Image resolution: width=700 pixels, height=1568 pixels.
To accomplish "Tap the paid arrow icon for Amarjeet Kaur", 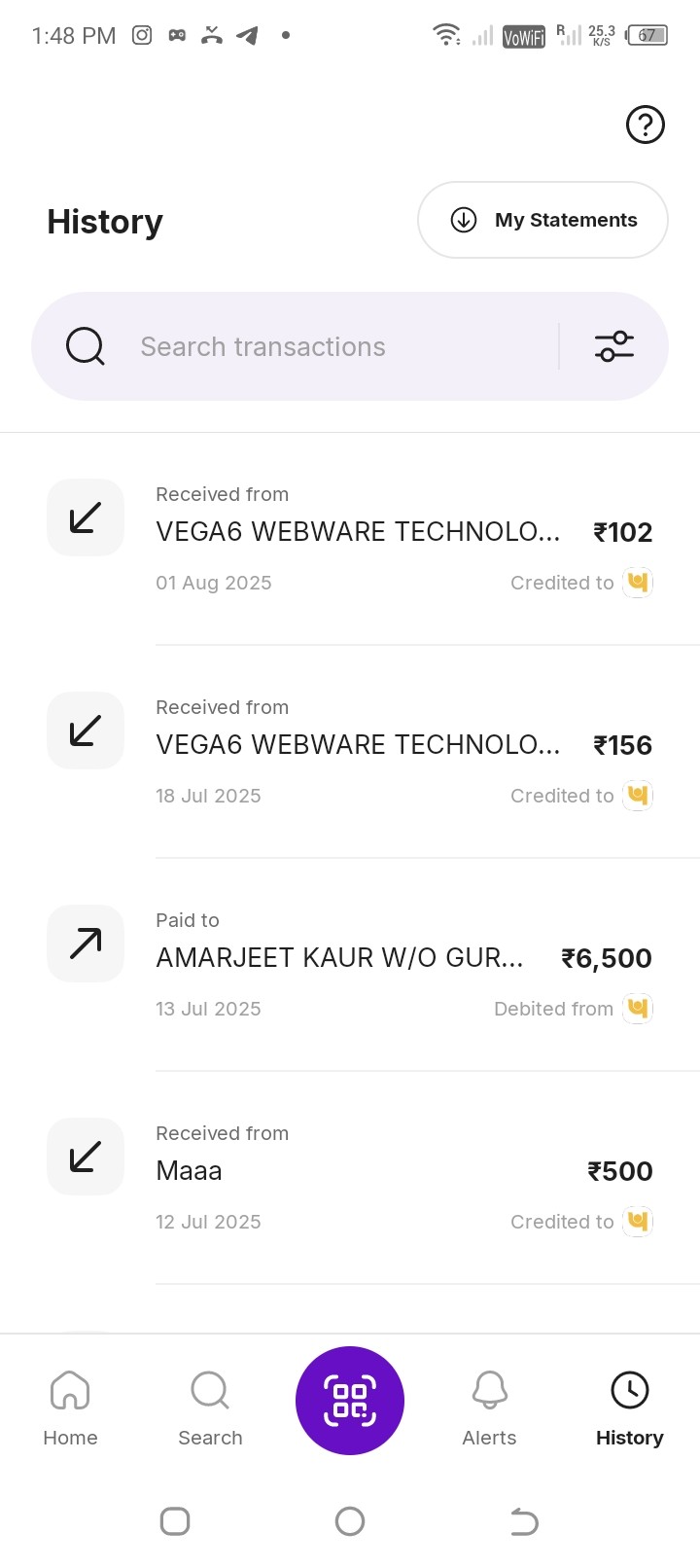I will click(x=86, y=944).
